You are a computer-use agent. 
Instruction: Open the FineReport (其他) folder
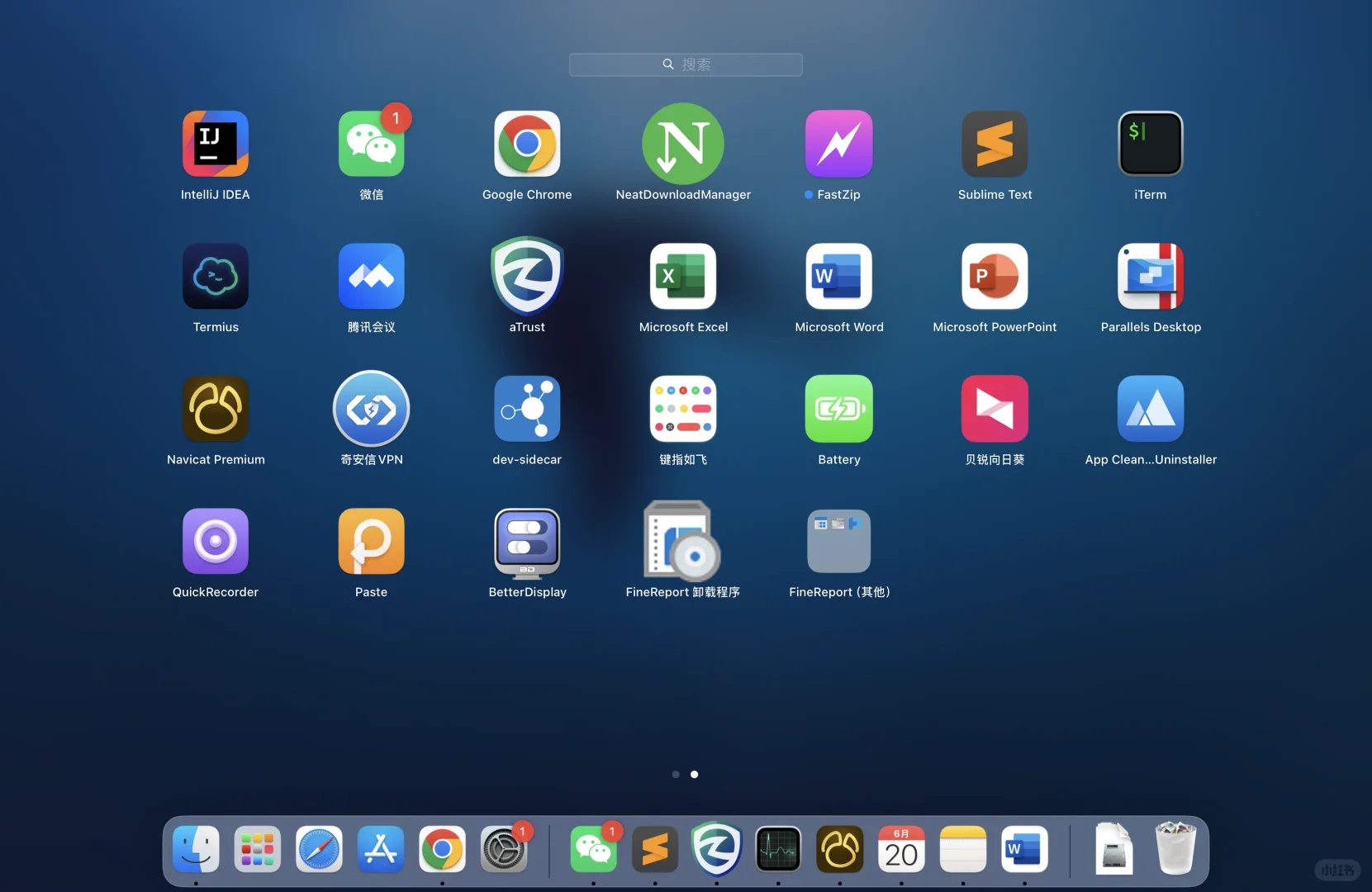pyautogui.click(x=839, y=541)
